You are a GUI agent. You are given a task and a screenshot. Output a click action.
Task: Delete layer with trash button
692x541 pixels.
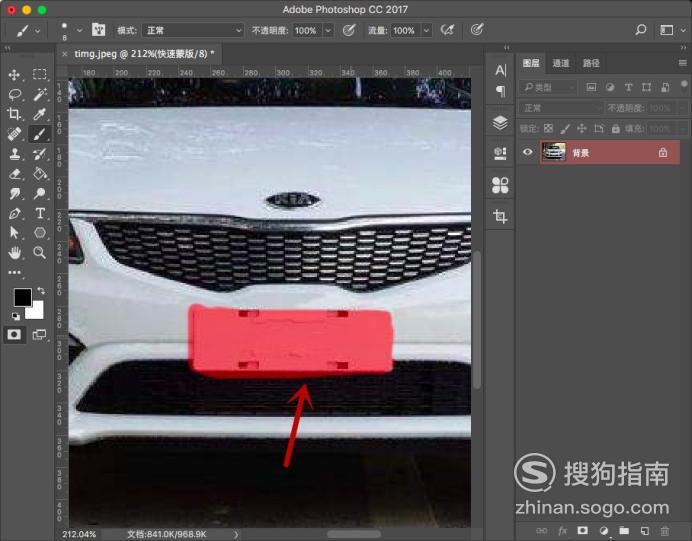pyautogui.click(x=665, y=530)
